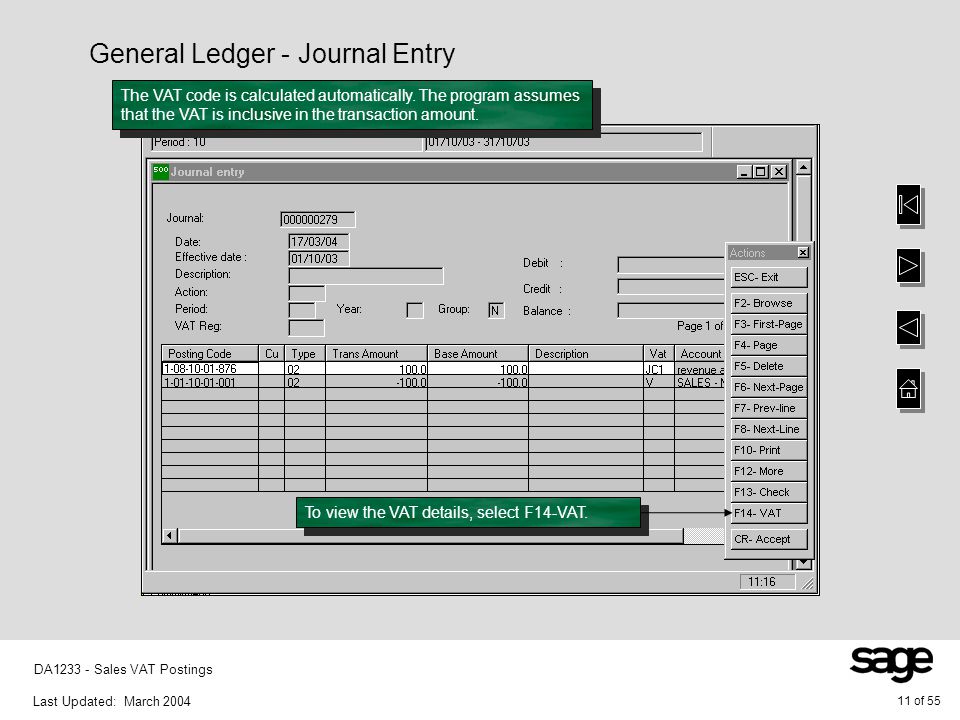
Task: Click the Debit total field
Action: point(671,264)
